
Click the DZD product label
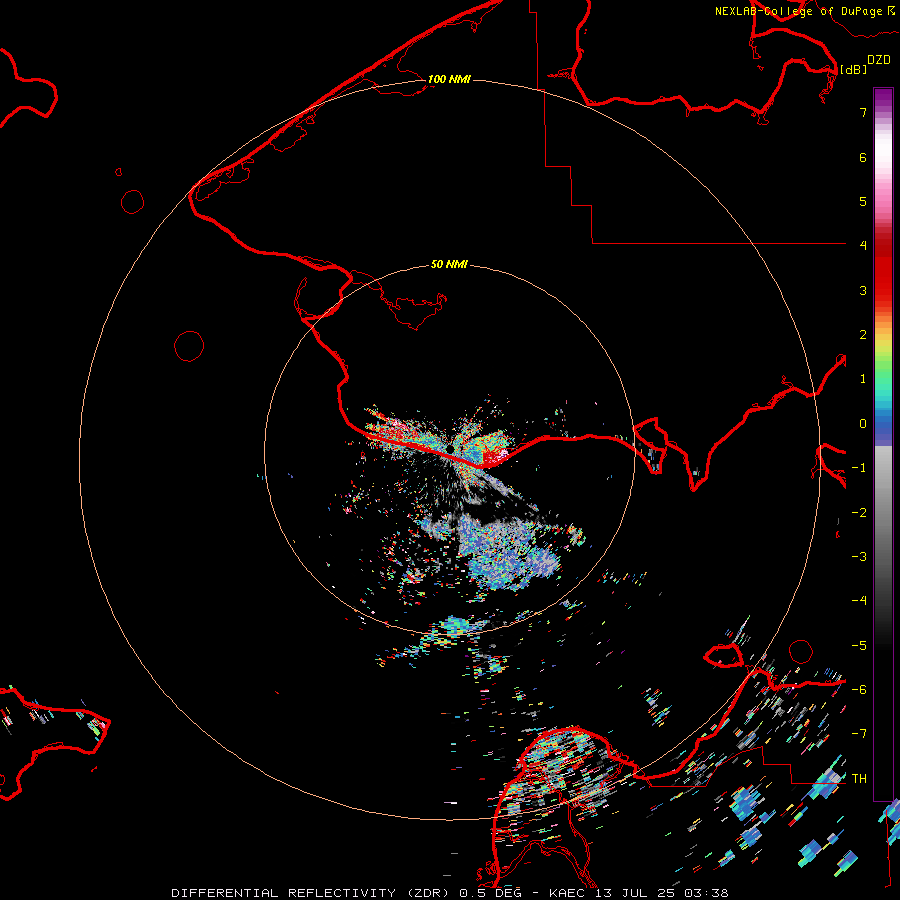tap(879, 60)
